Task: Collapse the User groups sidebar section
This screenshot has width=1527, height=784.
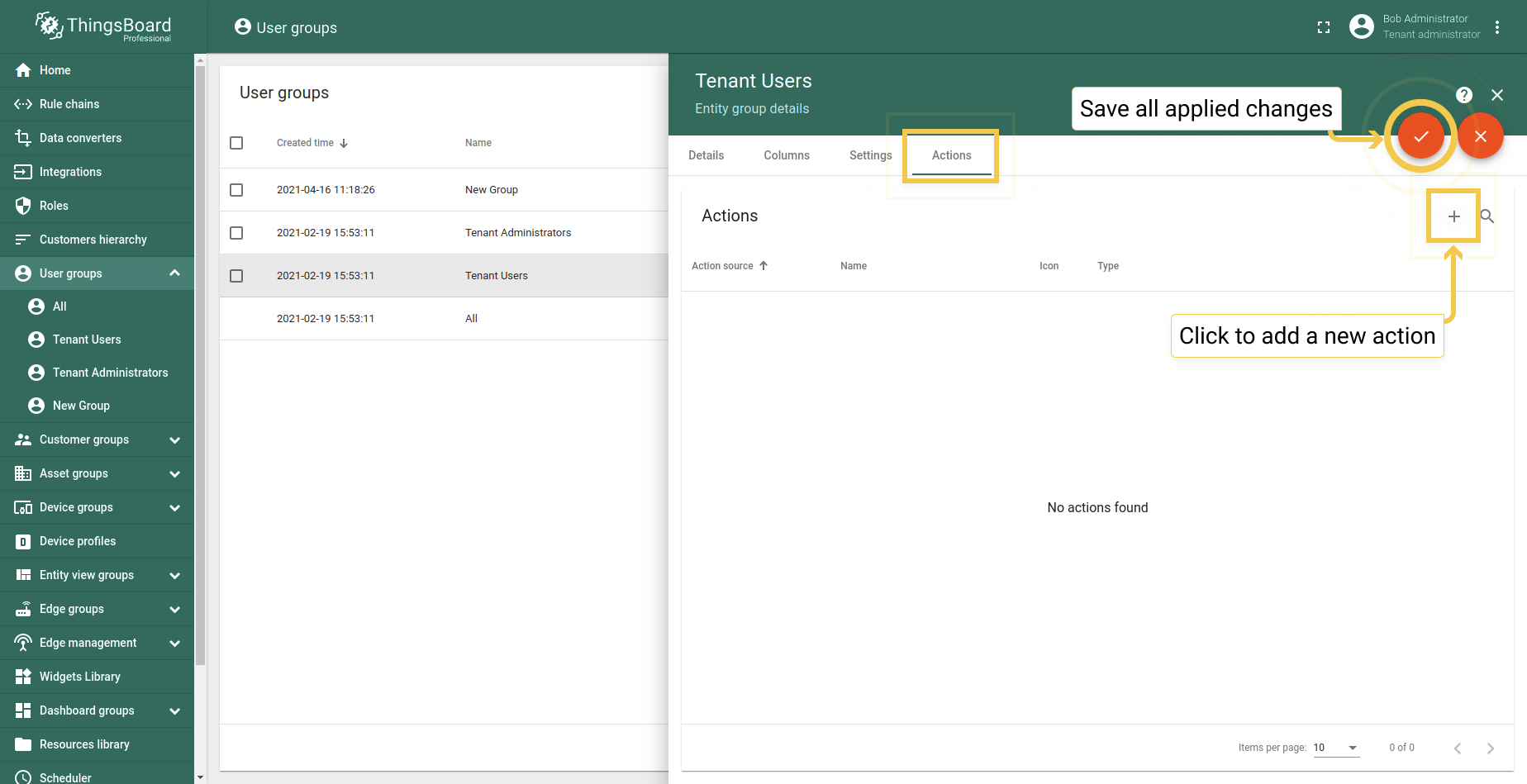Action: pos(174,273)
